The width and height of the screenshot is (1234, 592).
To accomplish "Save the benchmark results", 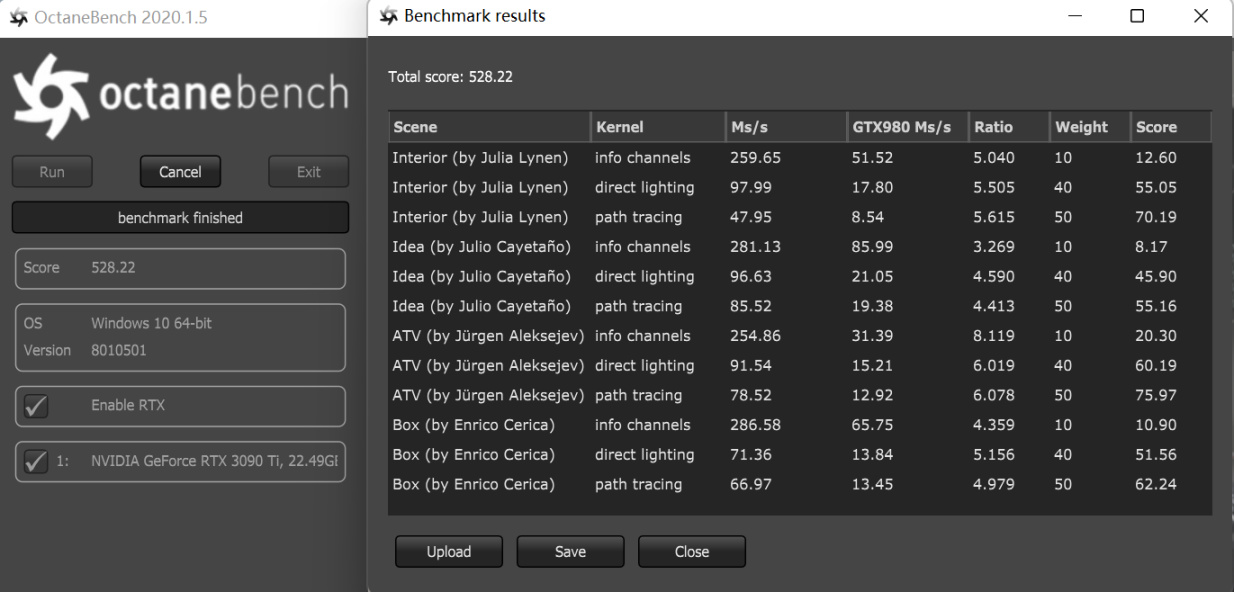I will click(x=570, y=551).
